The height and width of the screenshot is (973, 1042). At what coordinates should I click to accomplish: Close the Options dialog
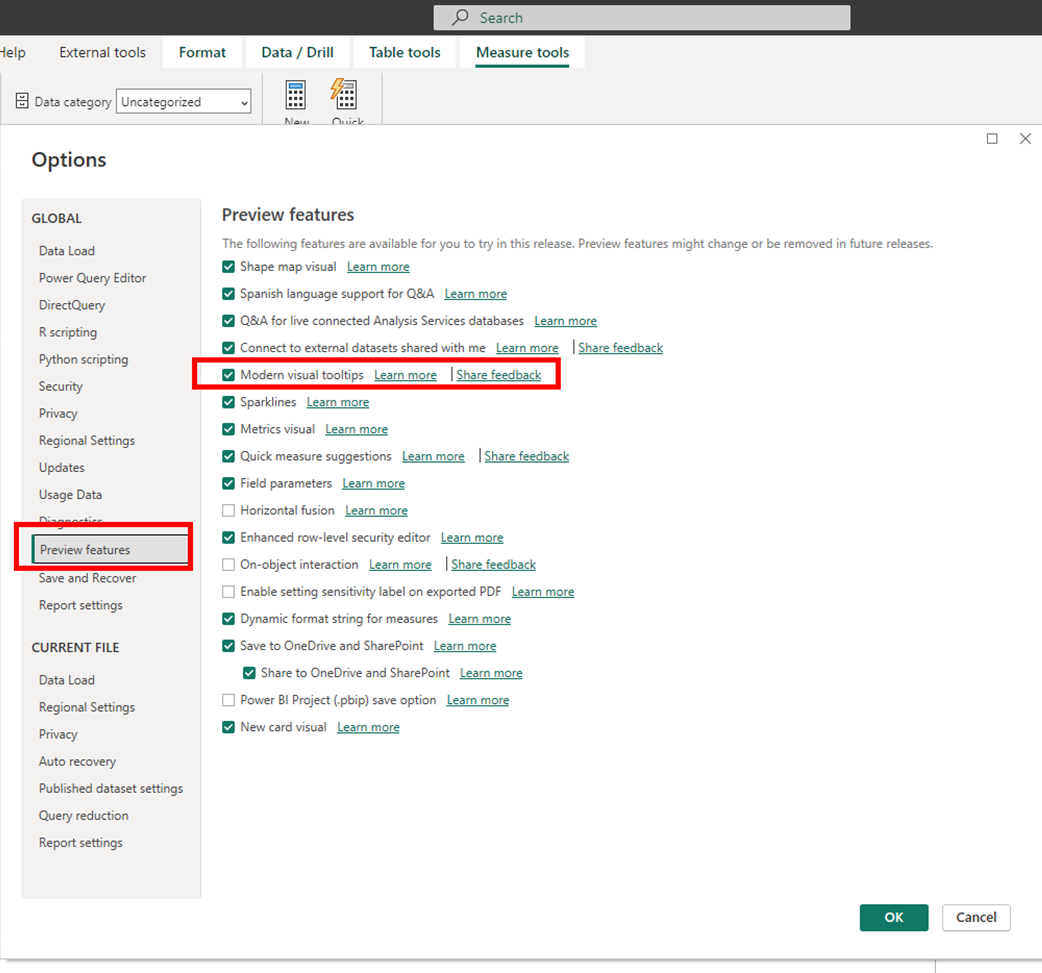(x=1025, y=138)
